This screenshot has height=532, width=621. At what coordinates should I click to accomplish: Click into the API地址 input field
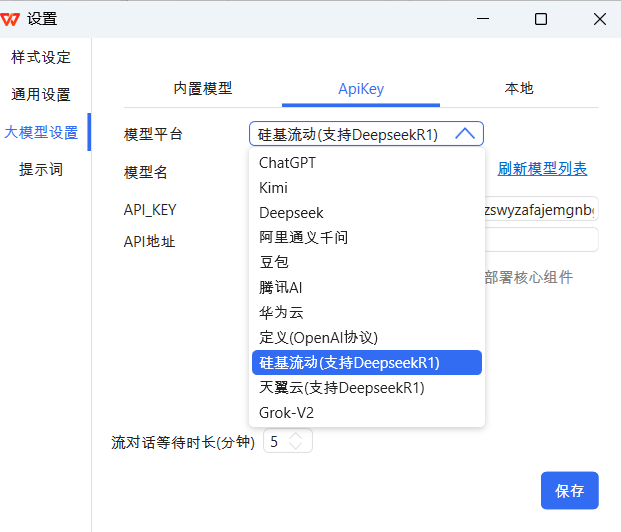click(541, 239)
